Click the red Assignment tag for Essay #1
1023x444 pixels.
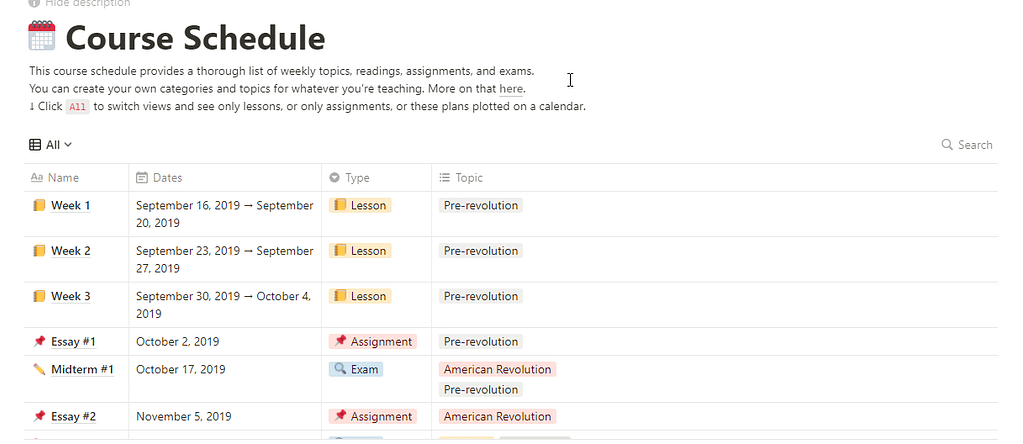pyautogui.click(x=373, y=342)
